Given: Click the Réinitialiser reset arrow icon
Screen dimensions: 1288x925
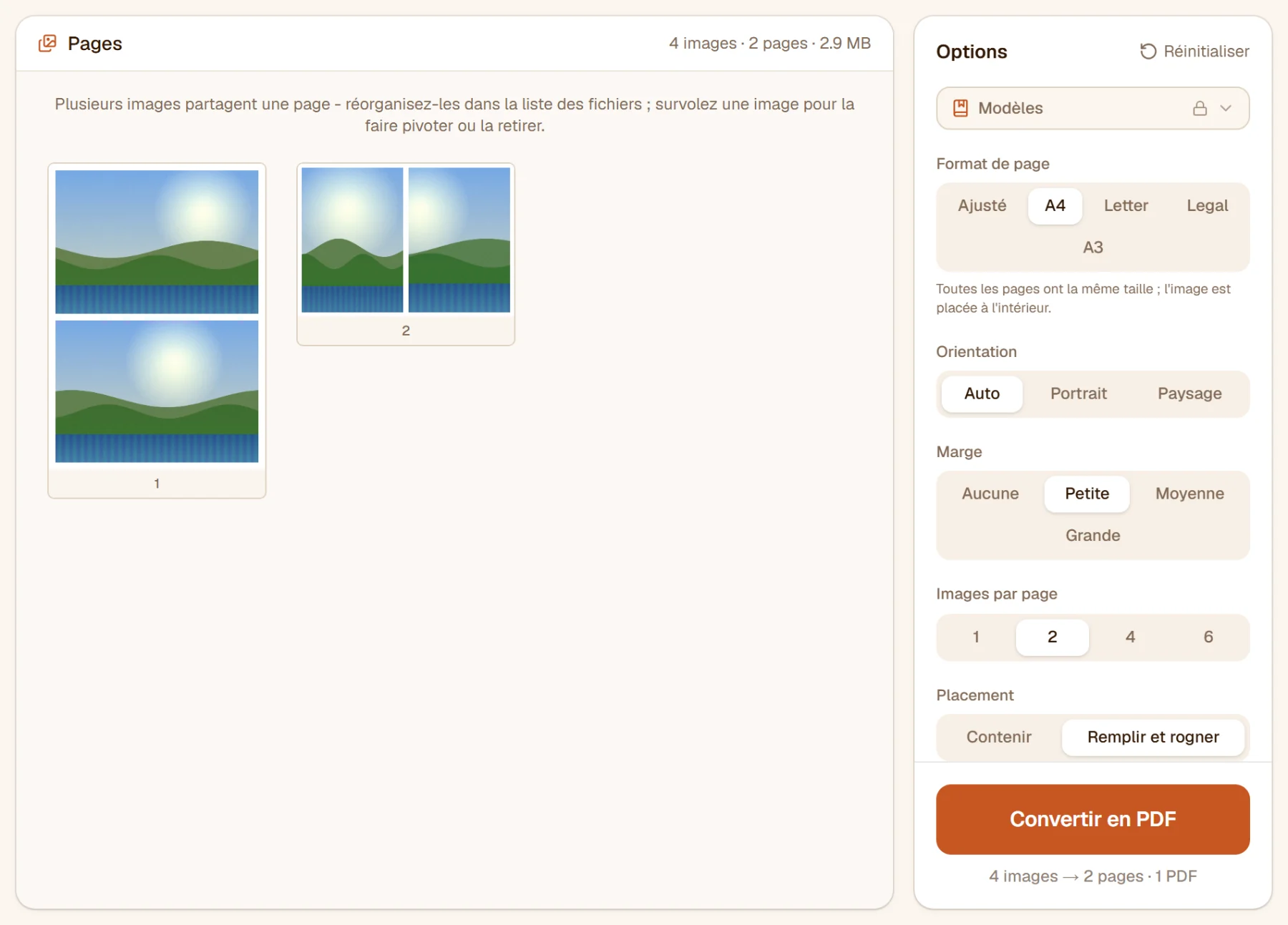Looking at the screenshot, I should pyautogui.click(x=1148, y=52).
